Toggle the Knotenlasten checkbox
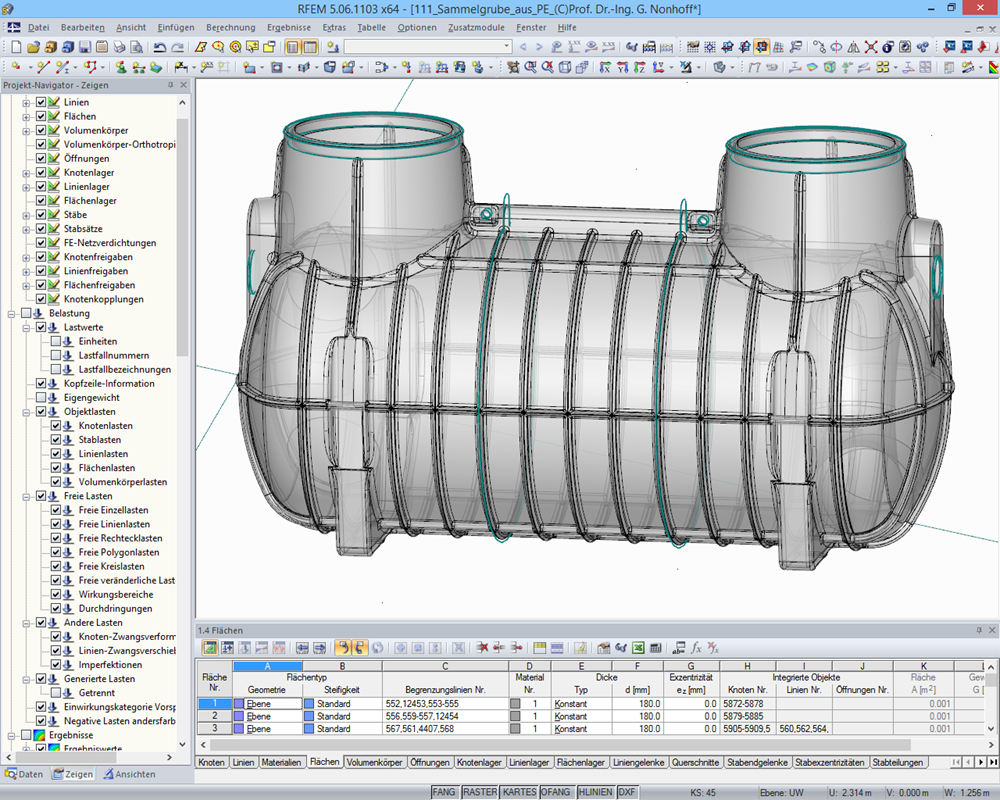The image size is (1000, 800). (55, 426)
